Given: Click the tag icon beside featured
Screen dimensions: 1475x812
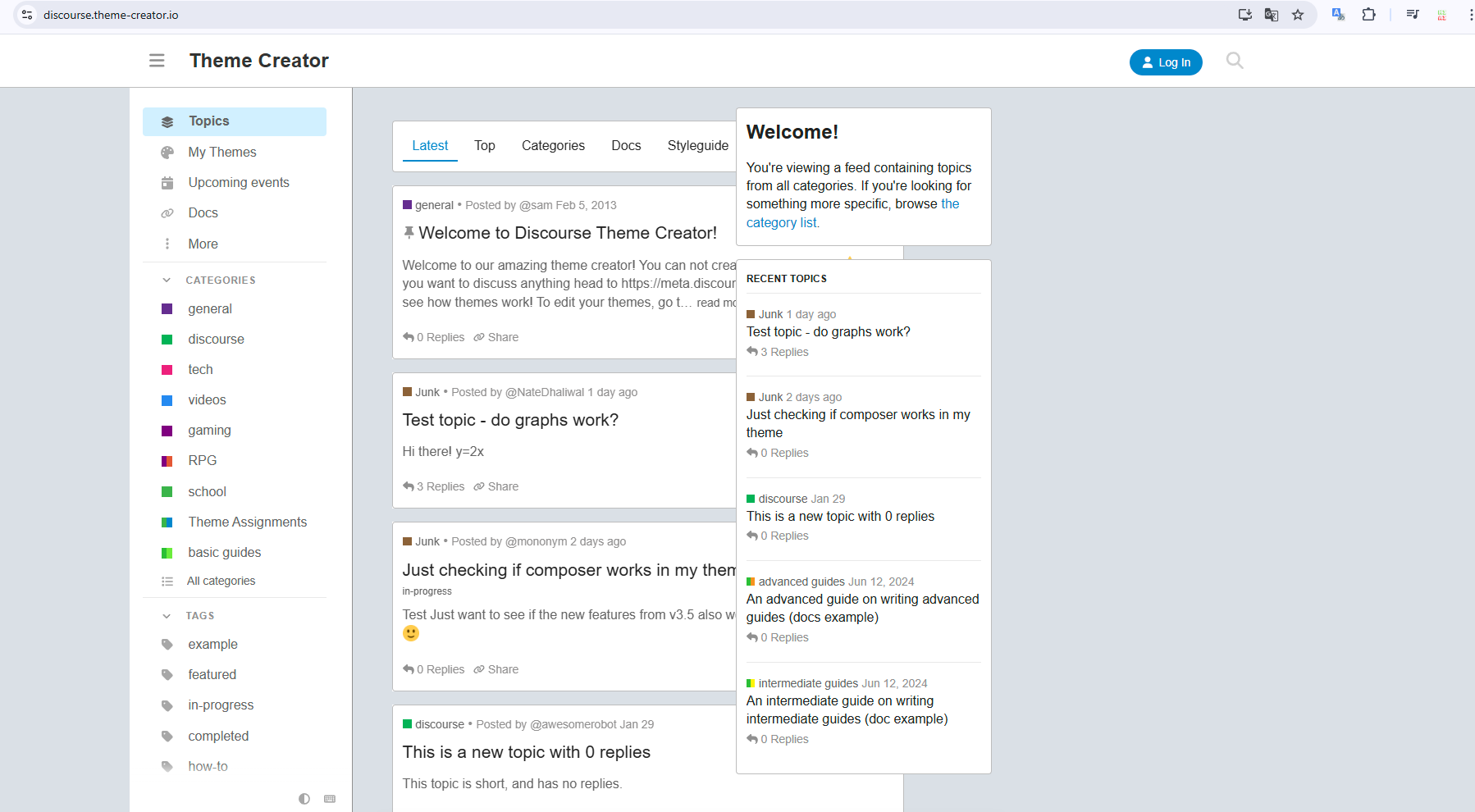Looking at the screenshot, I should [x=167, y=675].
